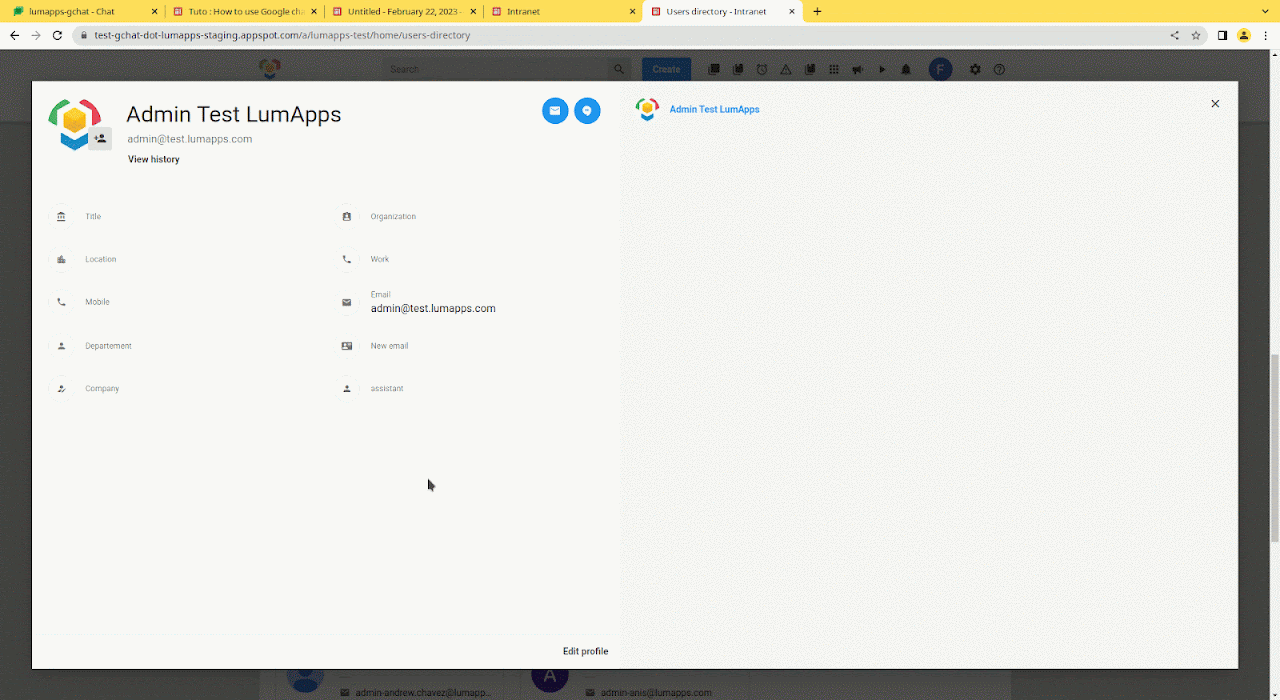The image size is (1280, 700).
Task: Send email via blue envelope button
Action: click(x=555, y=111)
